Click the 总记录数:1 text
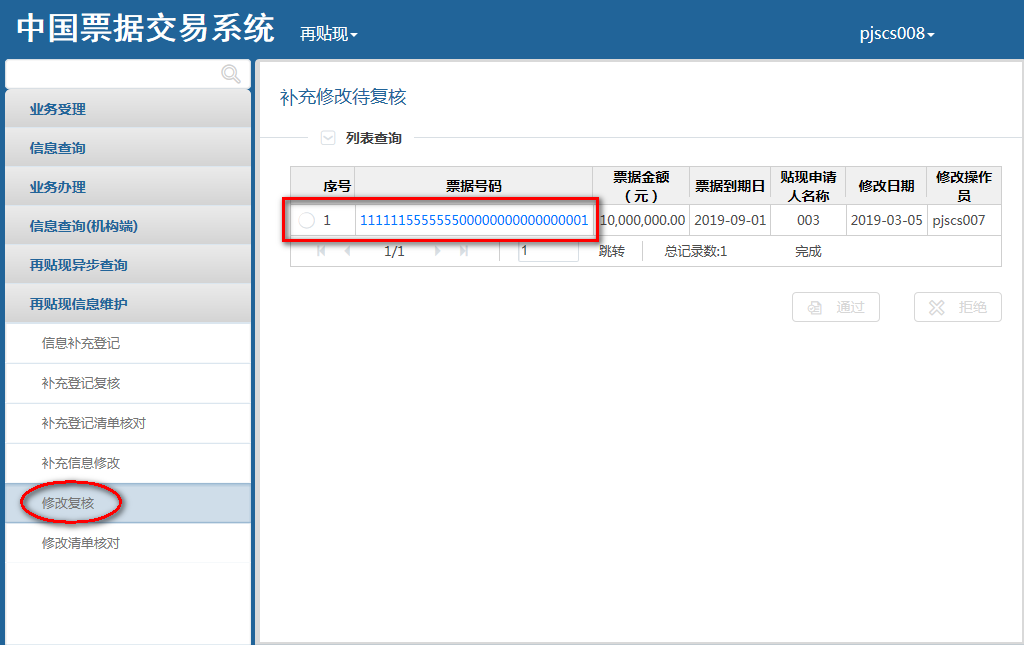 tap(696, 251)
